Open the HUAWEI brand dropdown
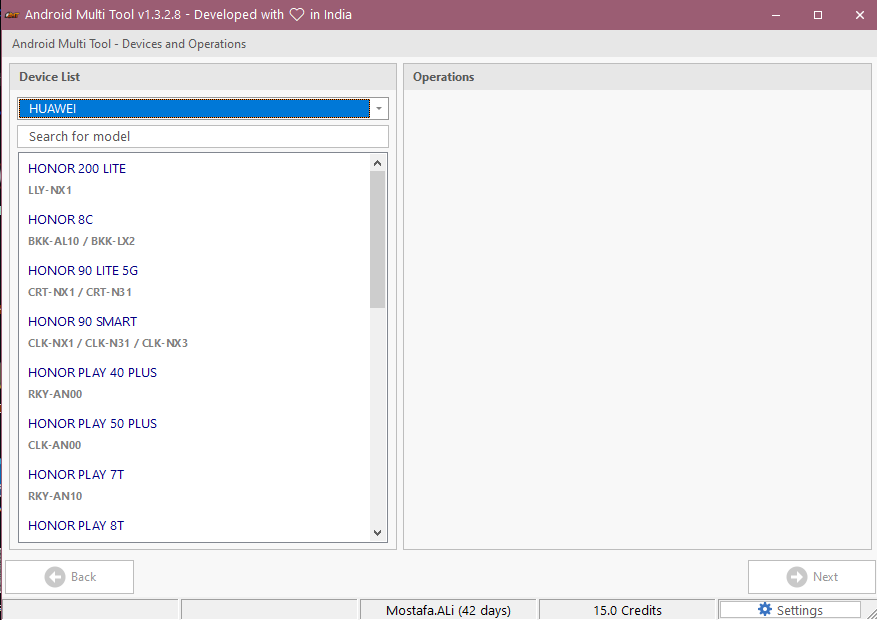Image resolution: width=877 pixels, height=620 pixels. pos(202,108)
